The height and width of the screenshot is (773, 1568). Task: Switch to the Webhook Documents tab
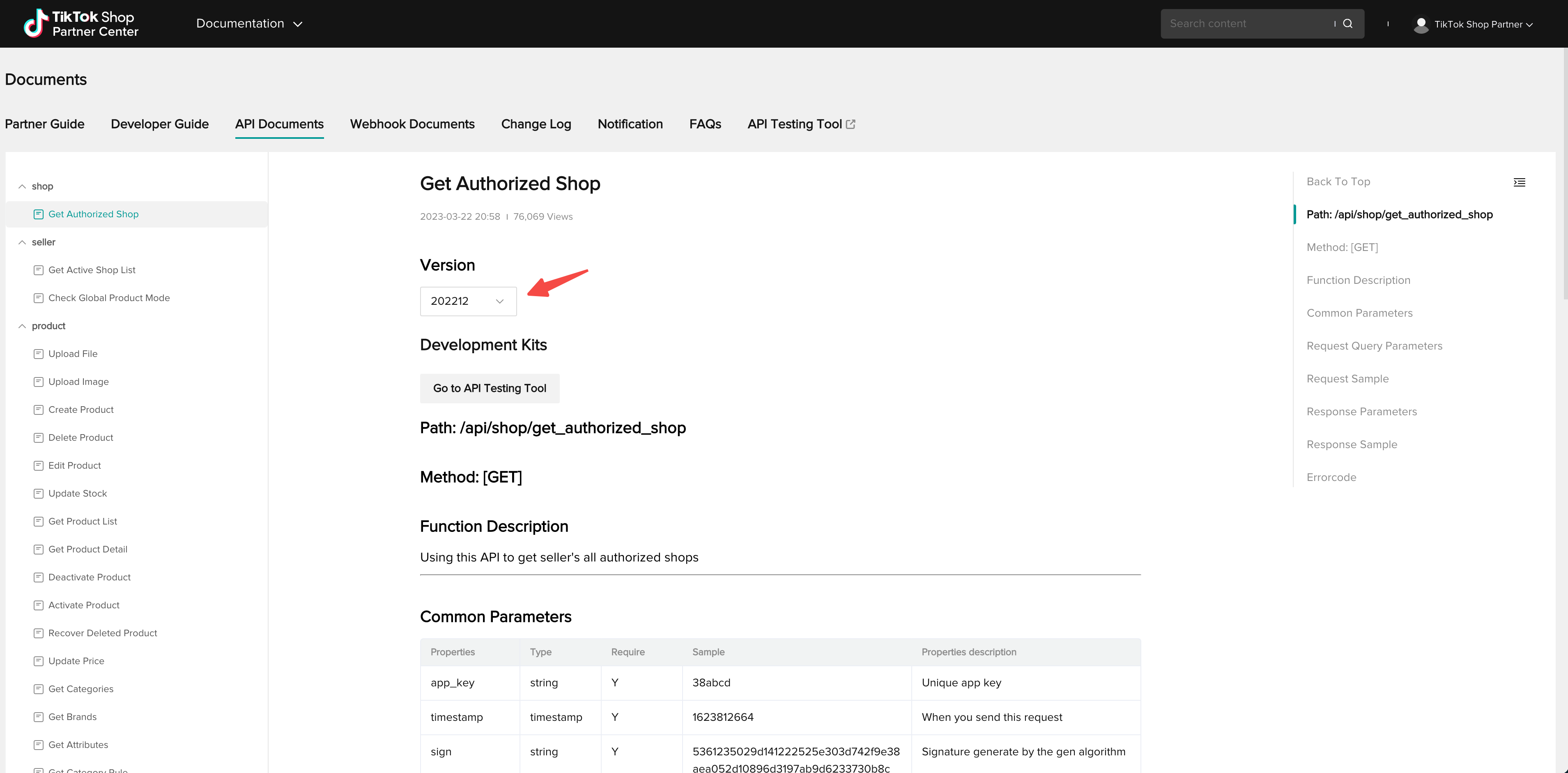pyautogui.click(x=412, y=124)
